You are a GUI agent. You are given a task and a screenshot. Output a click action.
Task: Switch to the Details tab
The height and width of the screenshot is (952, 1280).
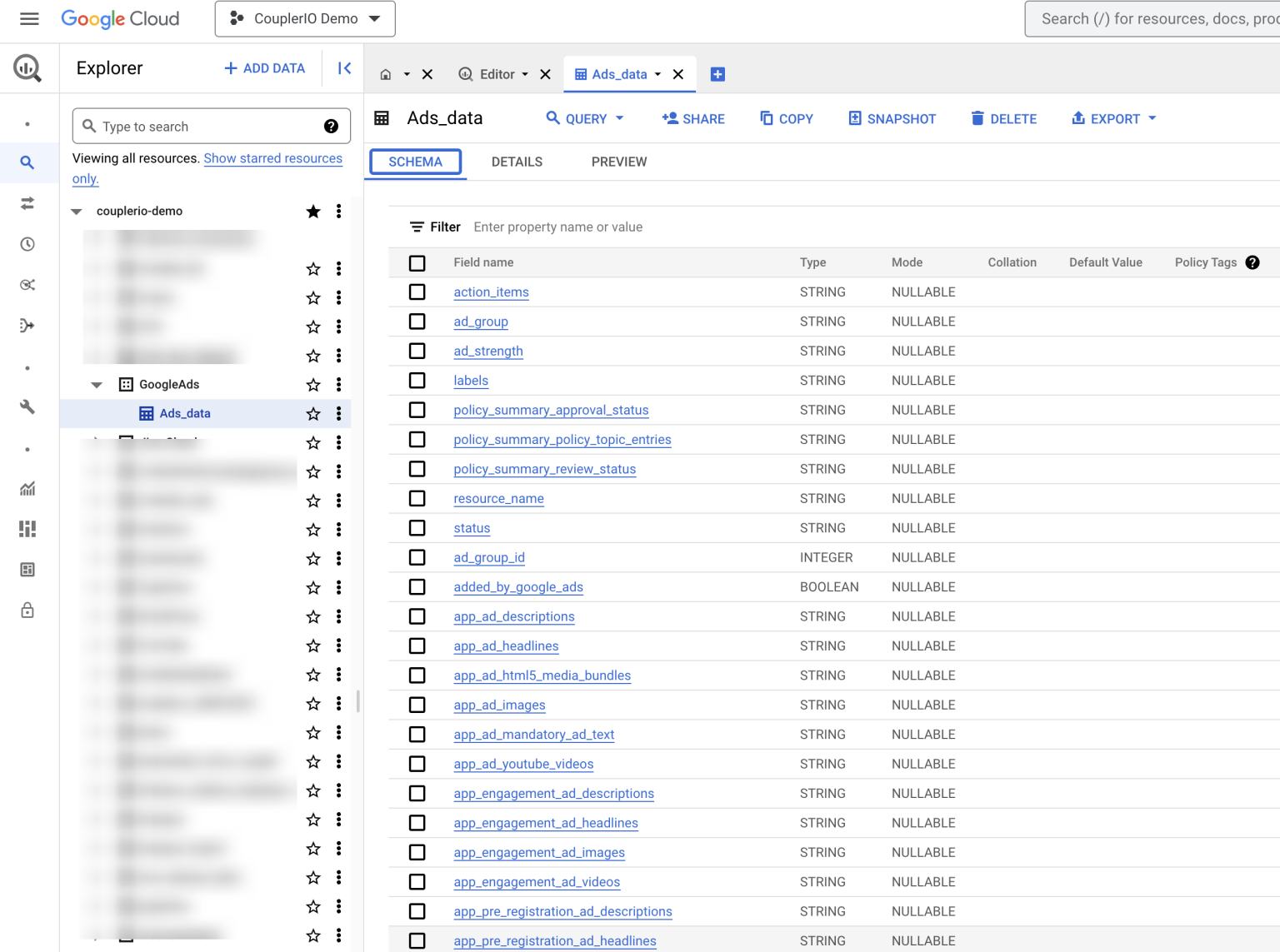(517, 162)
